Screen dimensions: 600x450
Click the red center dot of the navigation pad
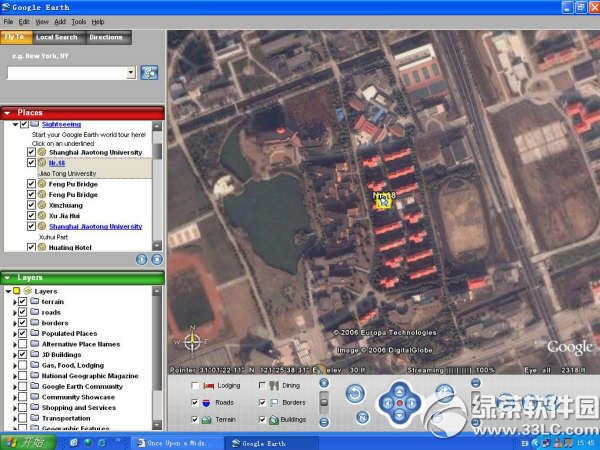pos(399,403)
